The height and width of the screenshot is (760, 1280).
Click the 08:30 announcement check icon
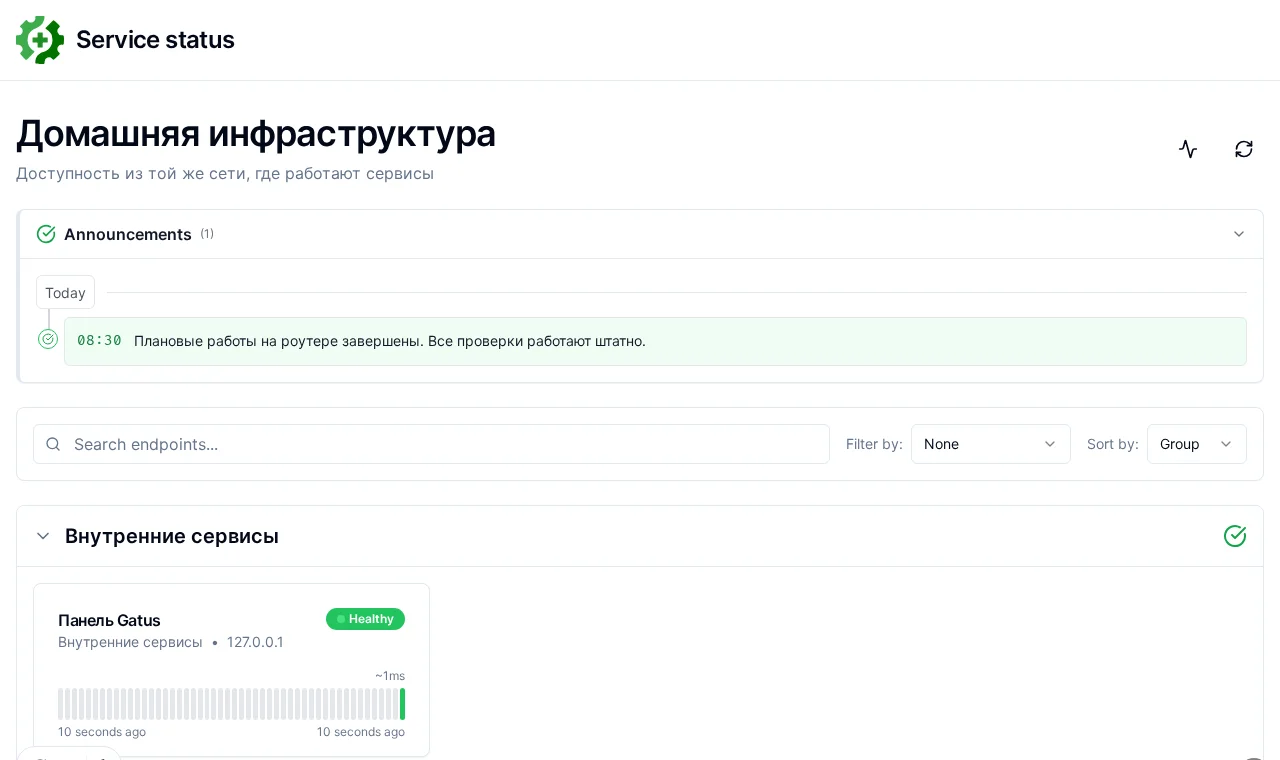click(48, 339)
